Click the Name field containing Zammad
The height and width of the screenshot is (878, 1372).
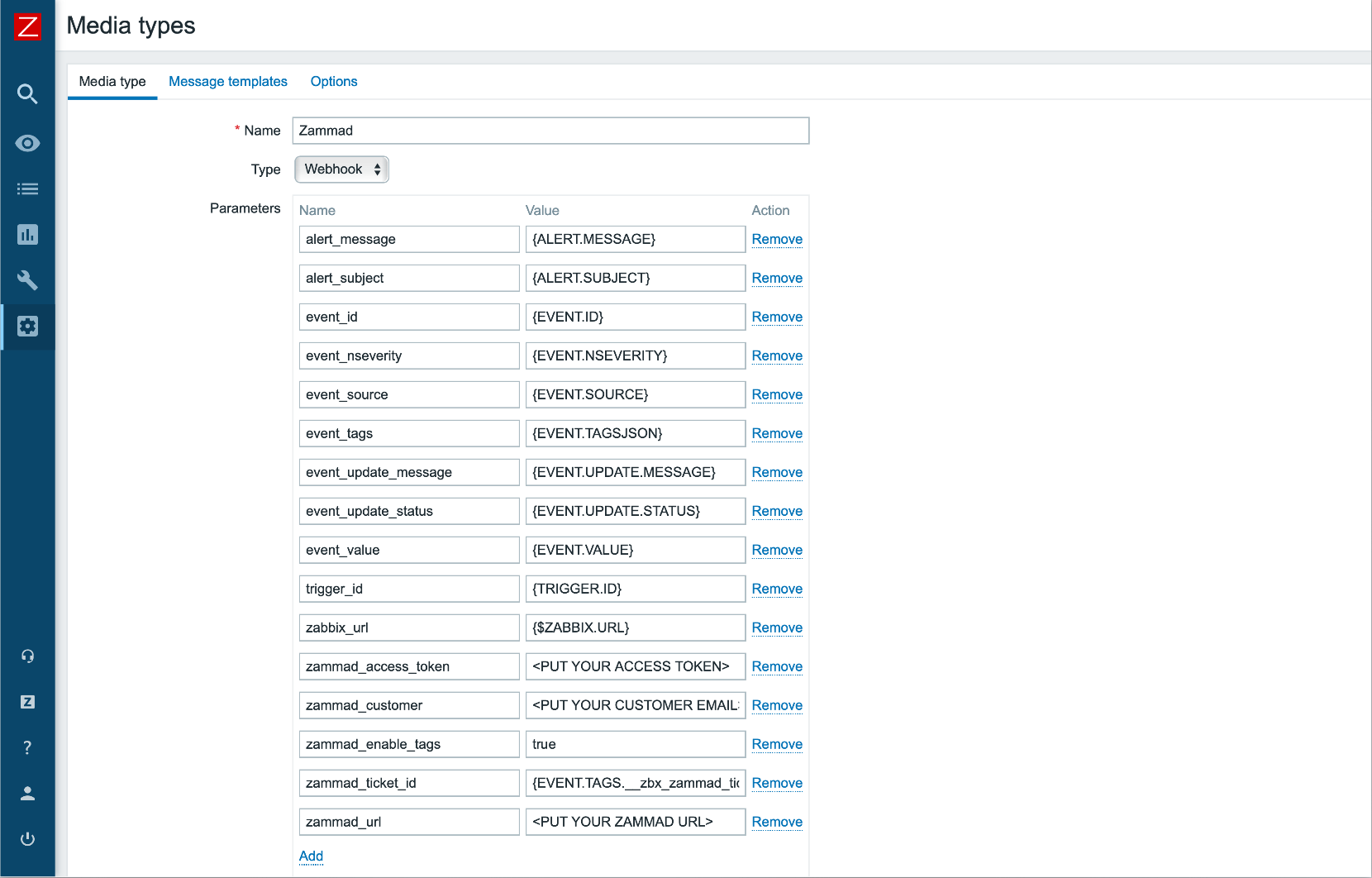click(x=550, y=131)
